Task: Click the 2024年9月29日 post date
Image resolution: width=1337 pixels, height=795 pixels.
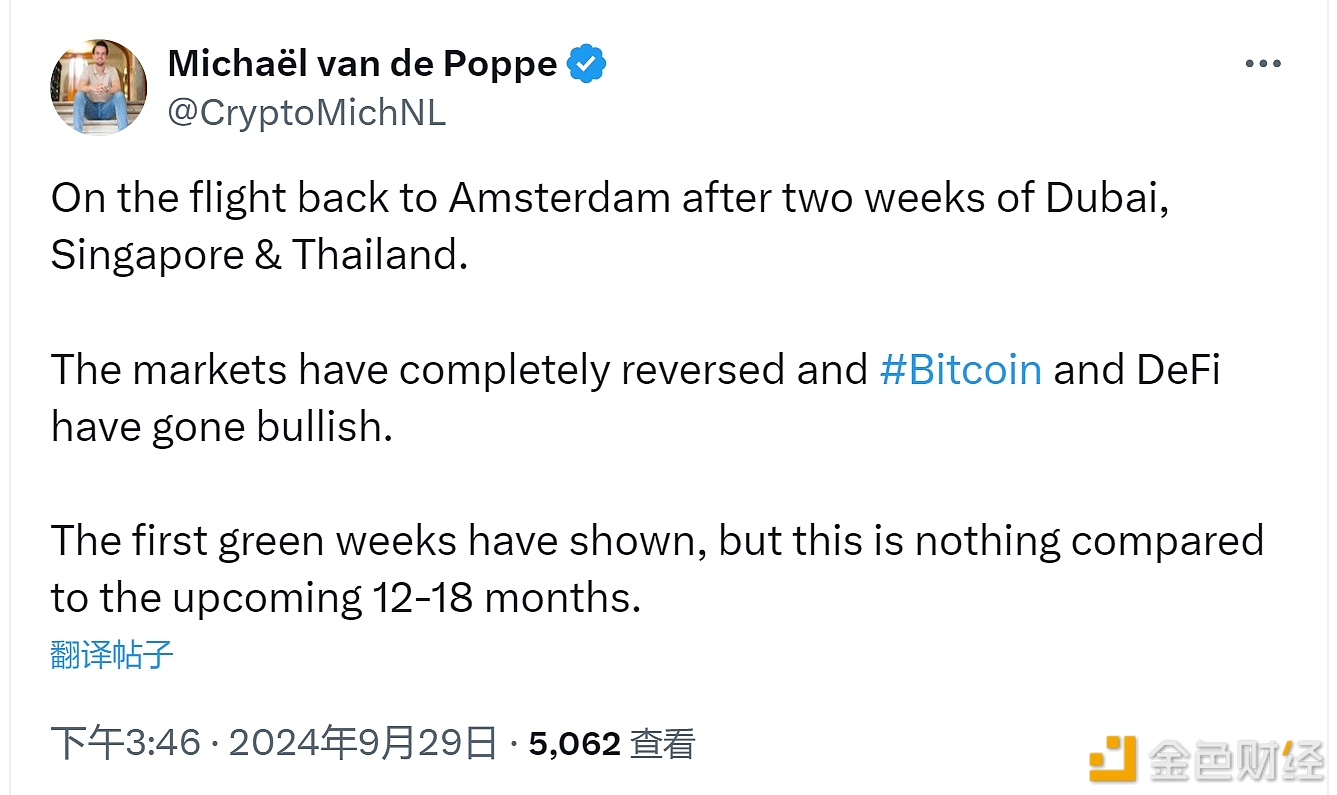Action: [x=363, y=743]
